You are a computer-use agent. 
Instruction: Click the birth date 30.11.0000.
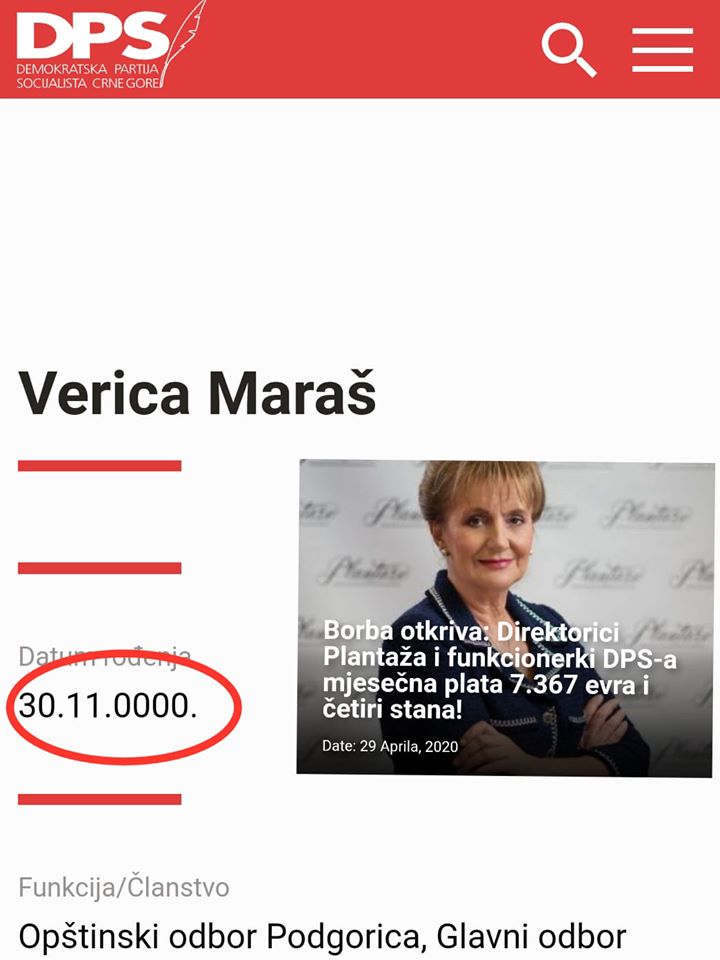click(x=108, y=706)
